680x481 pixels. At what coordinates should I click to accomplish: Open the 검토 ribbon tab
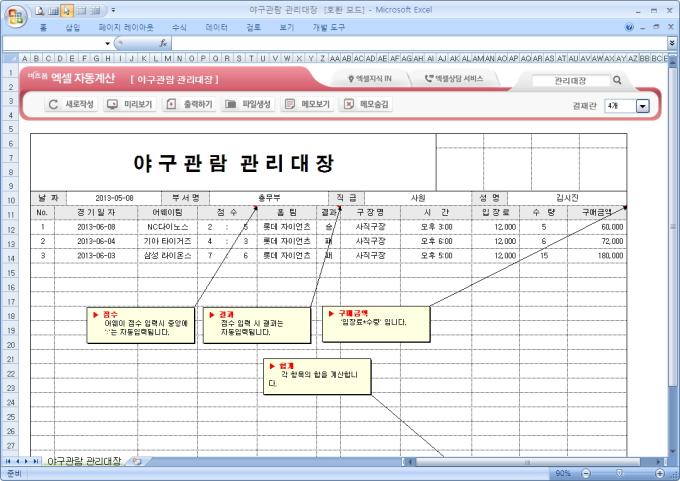click(x=254, y=27)
